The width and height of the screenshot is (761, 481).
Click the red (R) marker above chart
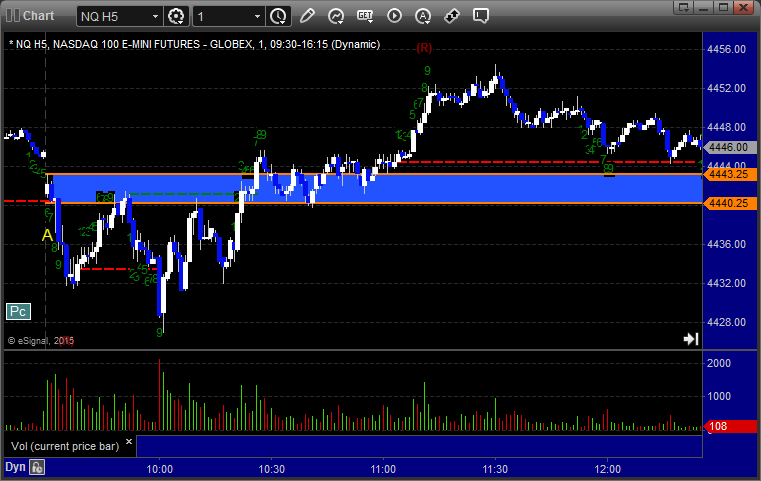pos(424,48)
